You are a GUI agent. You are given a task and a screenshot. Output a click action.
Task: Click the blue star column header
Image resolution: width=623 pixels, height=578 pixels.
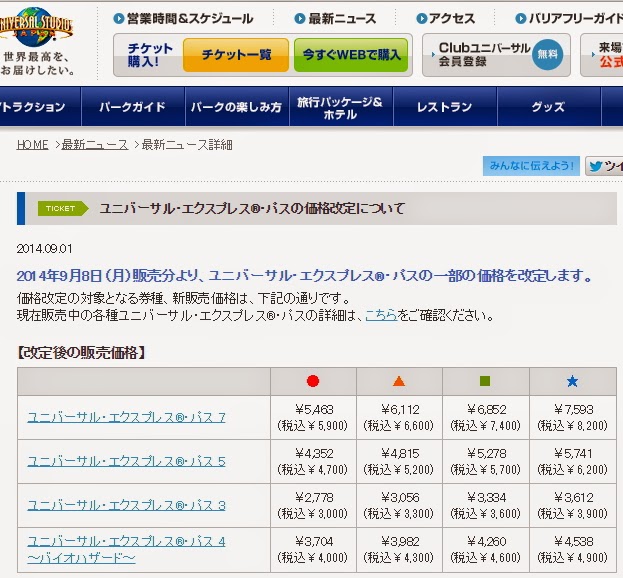[x=573, y=381]
